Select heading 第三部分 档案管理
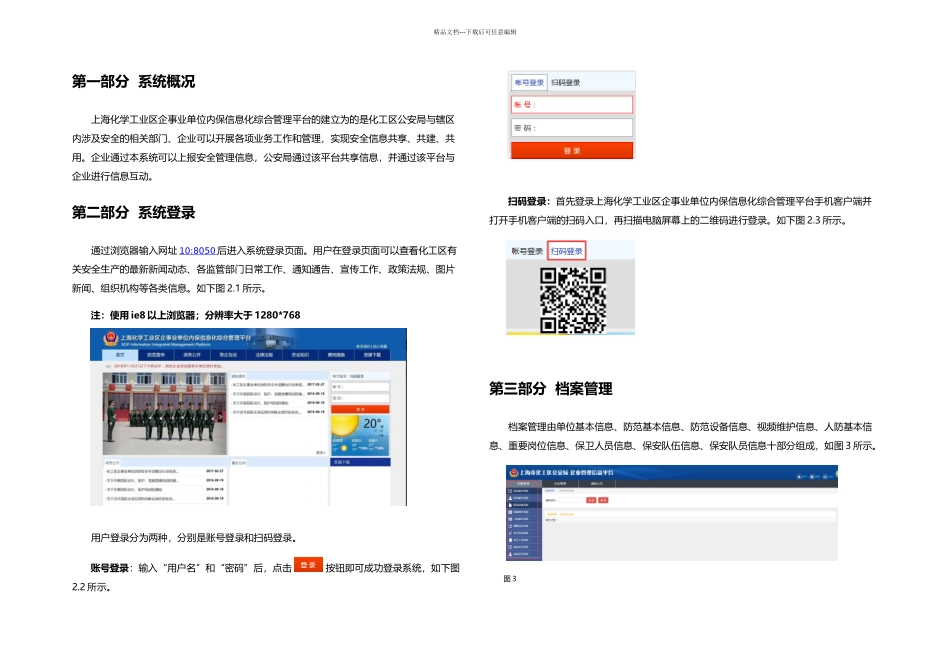This screenshot has height=672, width=950. [551, 388]
